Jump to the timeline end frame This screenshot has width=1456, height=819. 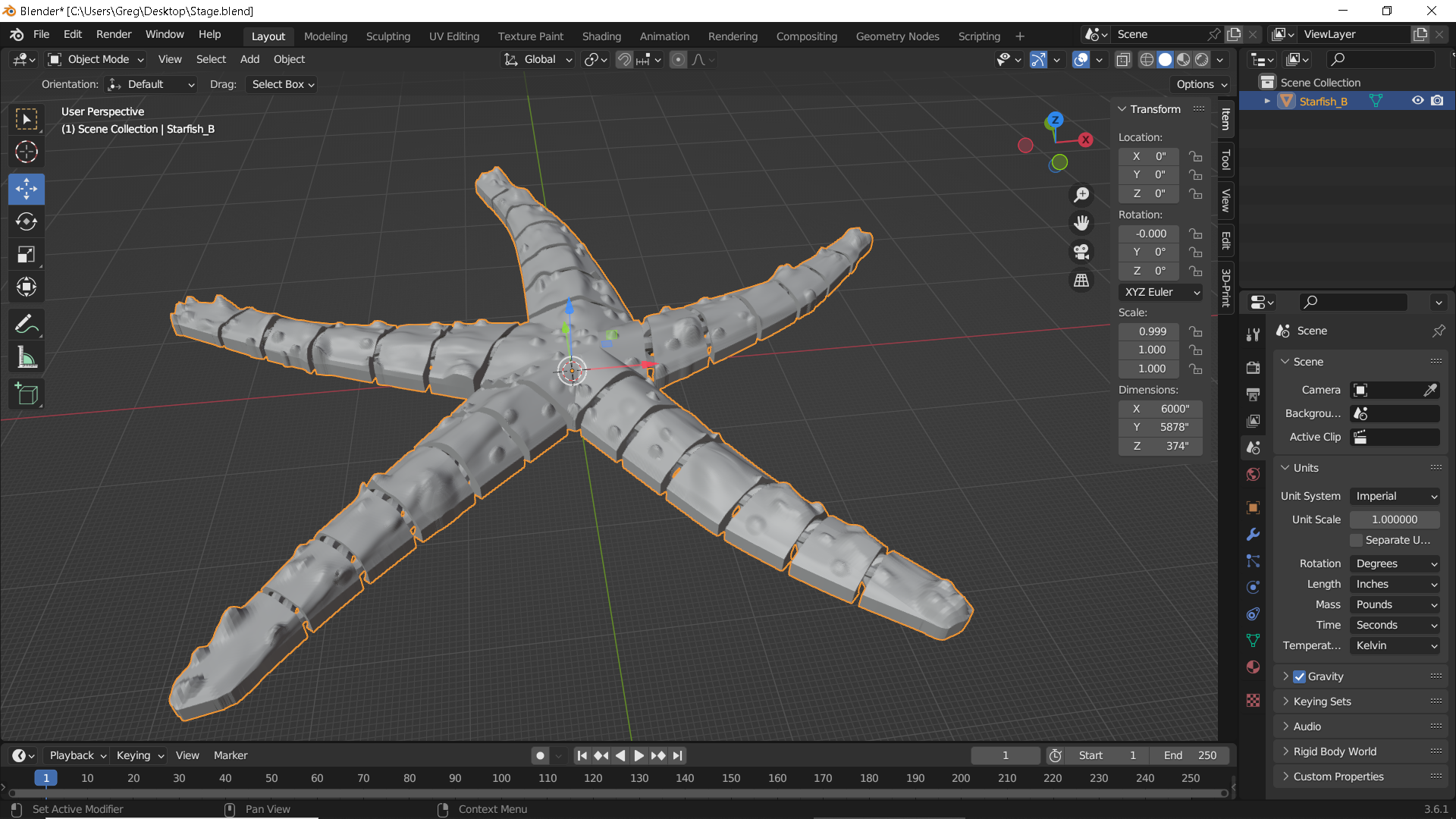[x=677, y=755]
